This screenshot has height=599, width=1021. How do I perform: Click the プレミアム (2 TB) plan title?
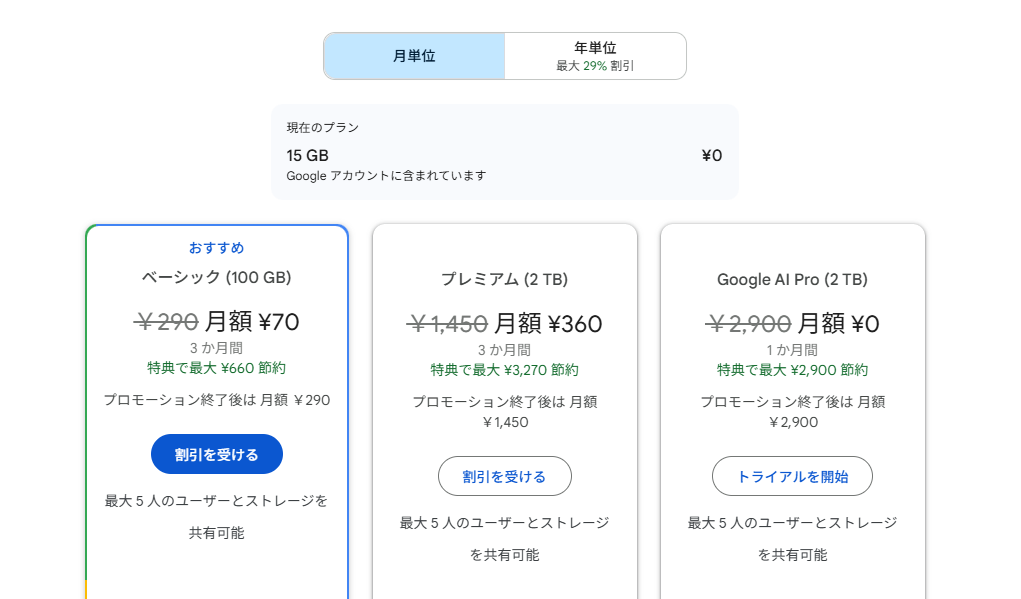pyautogui.click(x=504, y=279)
